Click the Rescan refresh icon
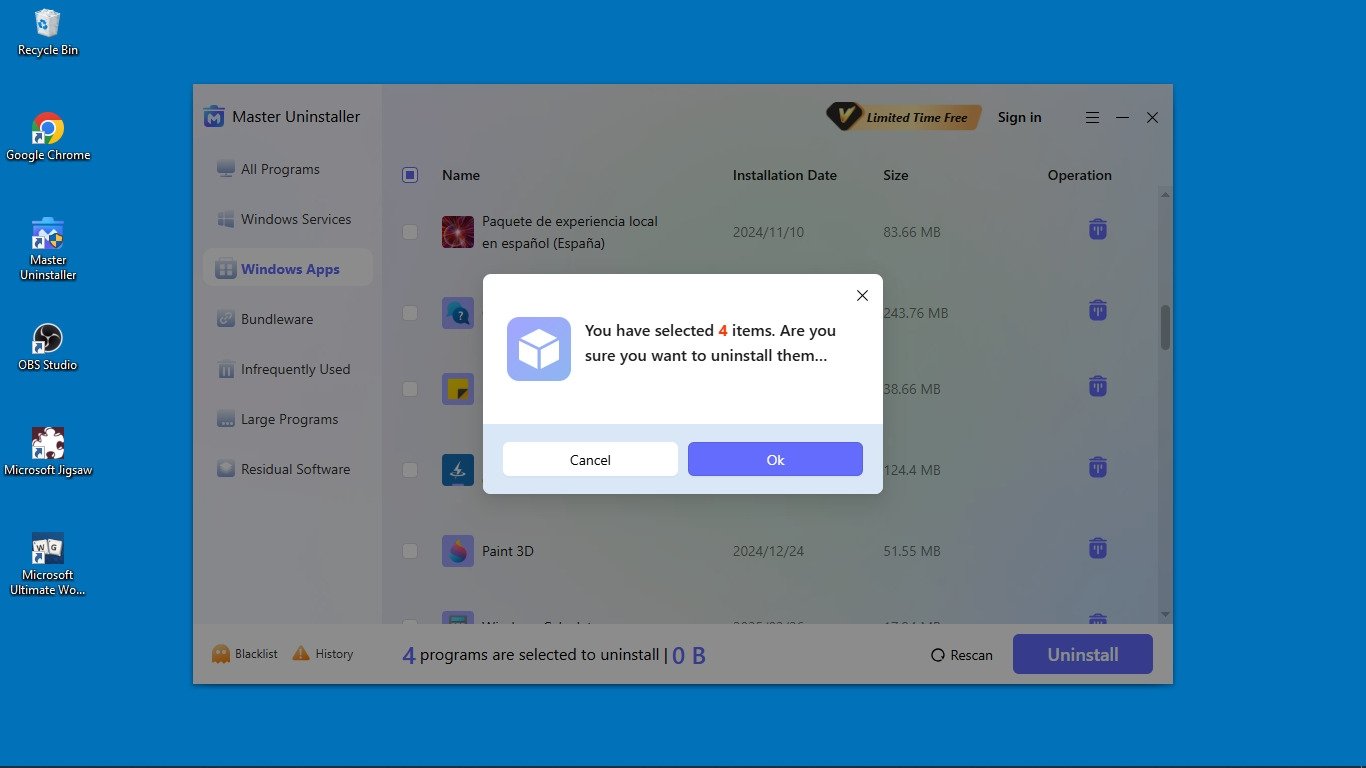Screen dimensions: 1366x768 click(x=938, y=656)
